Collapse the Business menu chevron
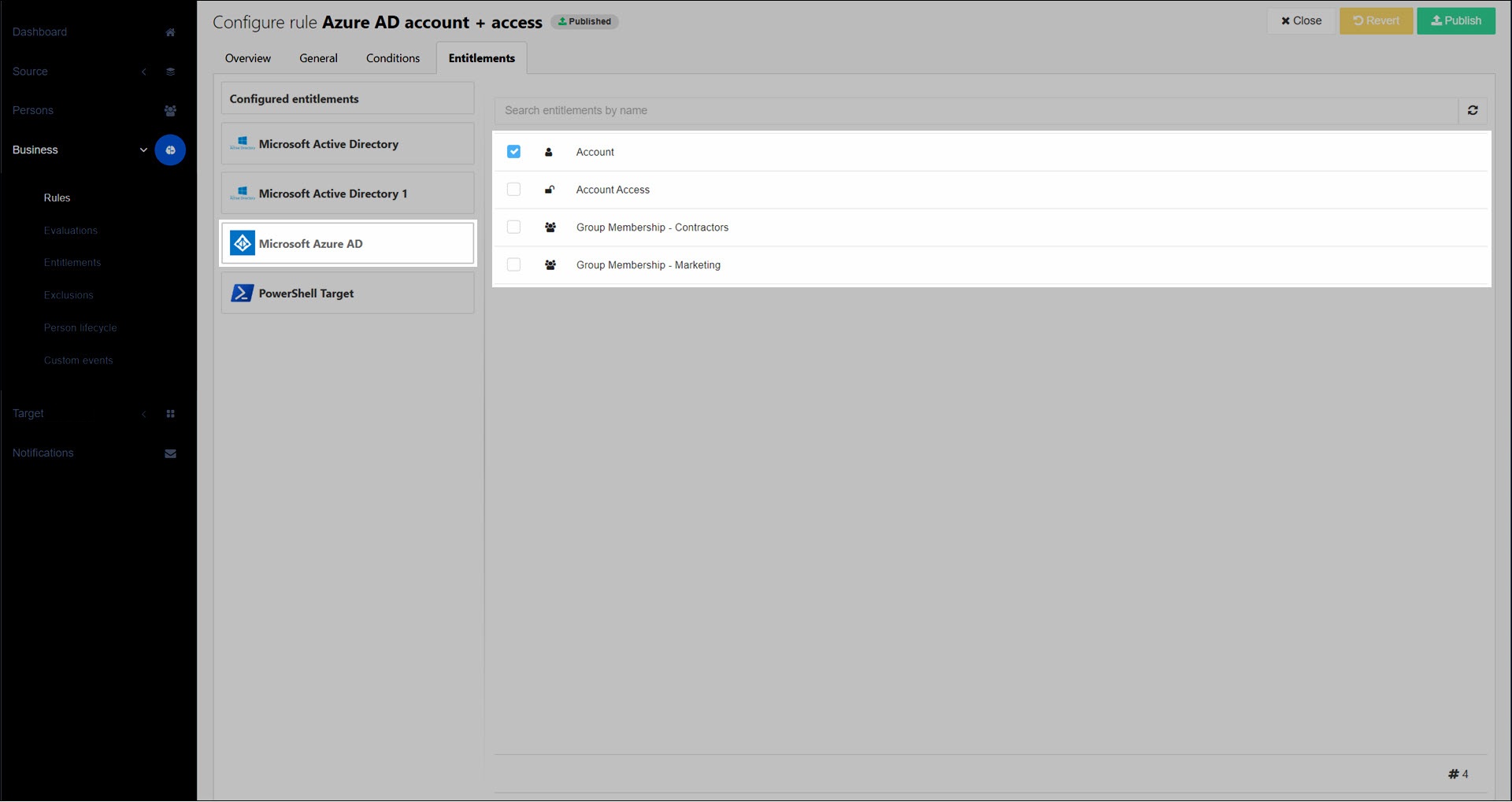This screenshot has width=1512, height=802. click(x=143, y=150)
